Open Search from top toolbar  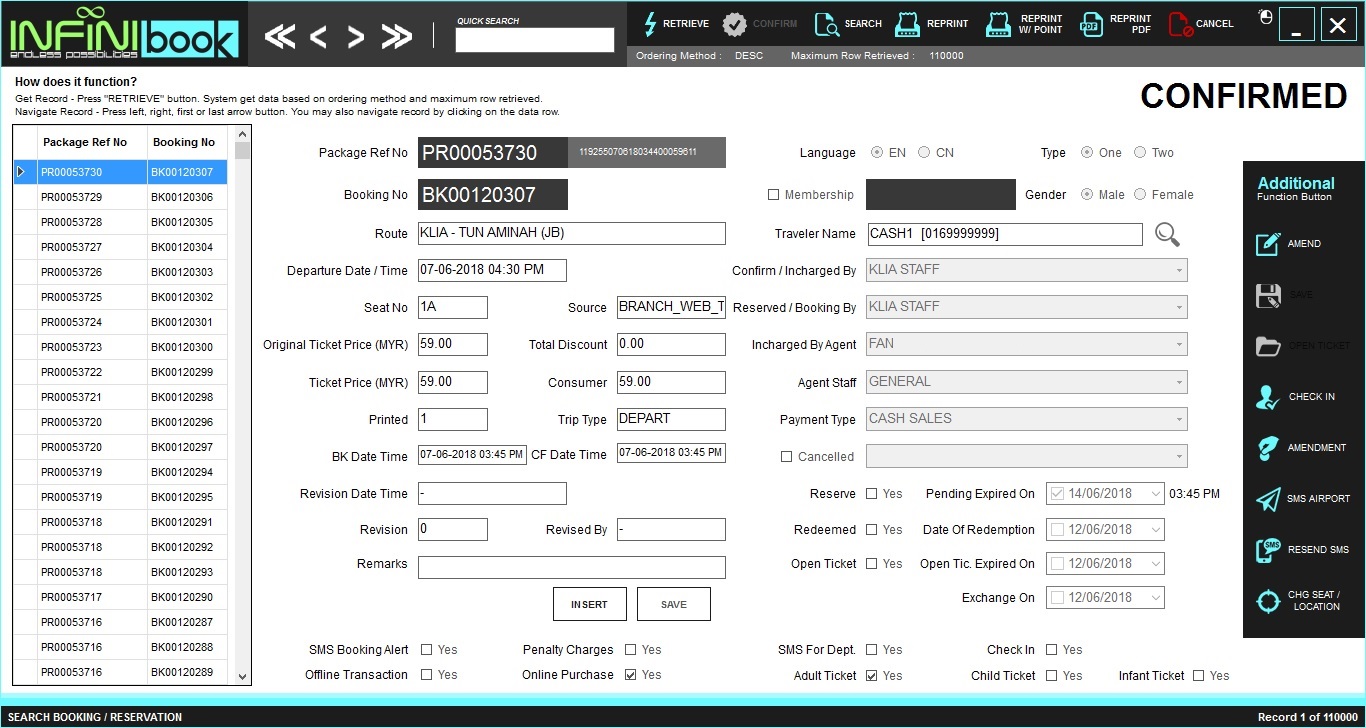(x=848, y=24)
